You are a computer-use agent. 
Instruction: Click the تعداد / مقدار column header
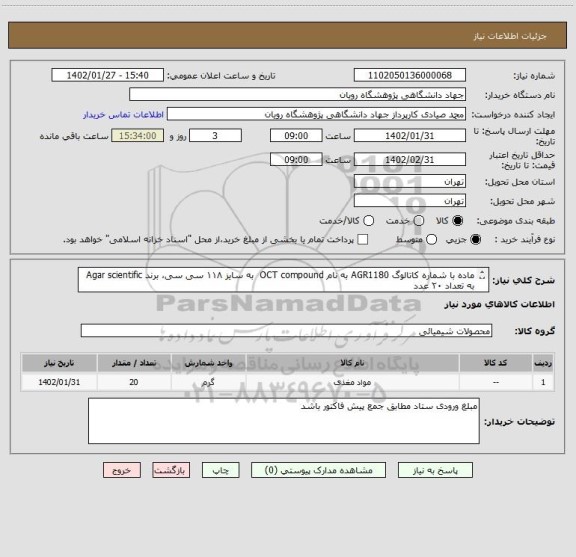(134, 363)
